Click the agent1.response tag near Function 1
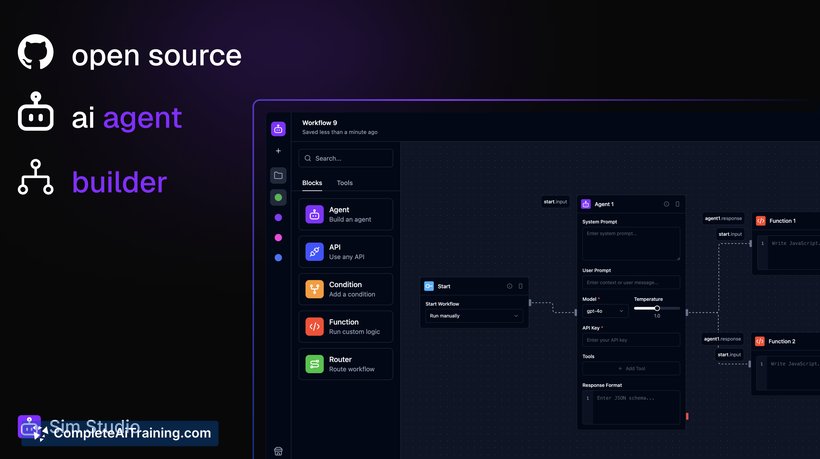The height and width of the screenshot is (459, 820). (x=723, y=219)
